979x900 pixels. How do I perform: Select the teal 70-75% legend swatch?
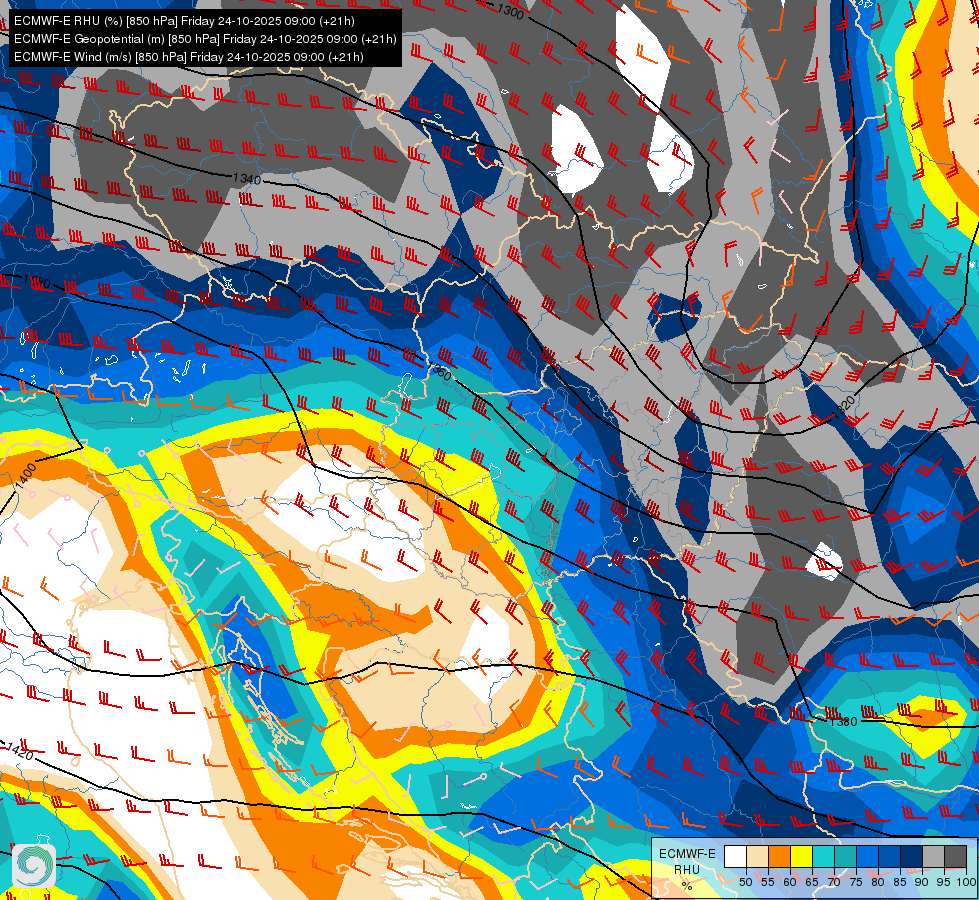coord(845,856)
